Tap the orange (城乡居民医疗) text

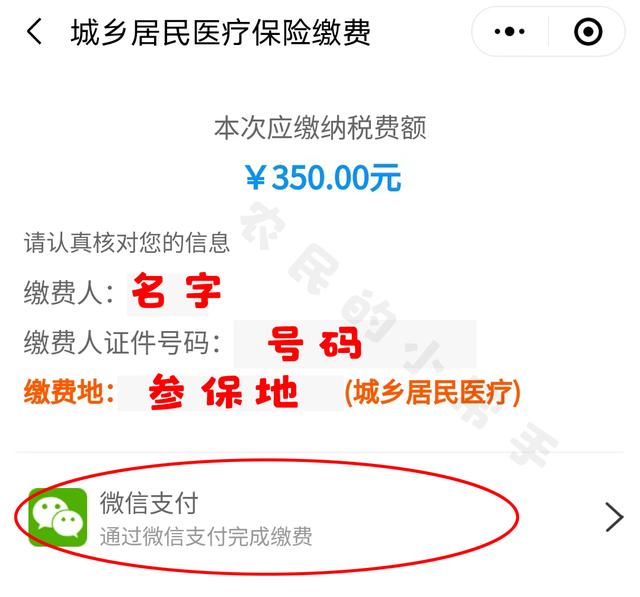tap(433, 393)
